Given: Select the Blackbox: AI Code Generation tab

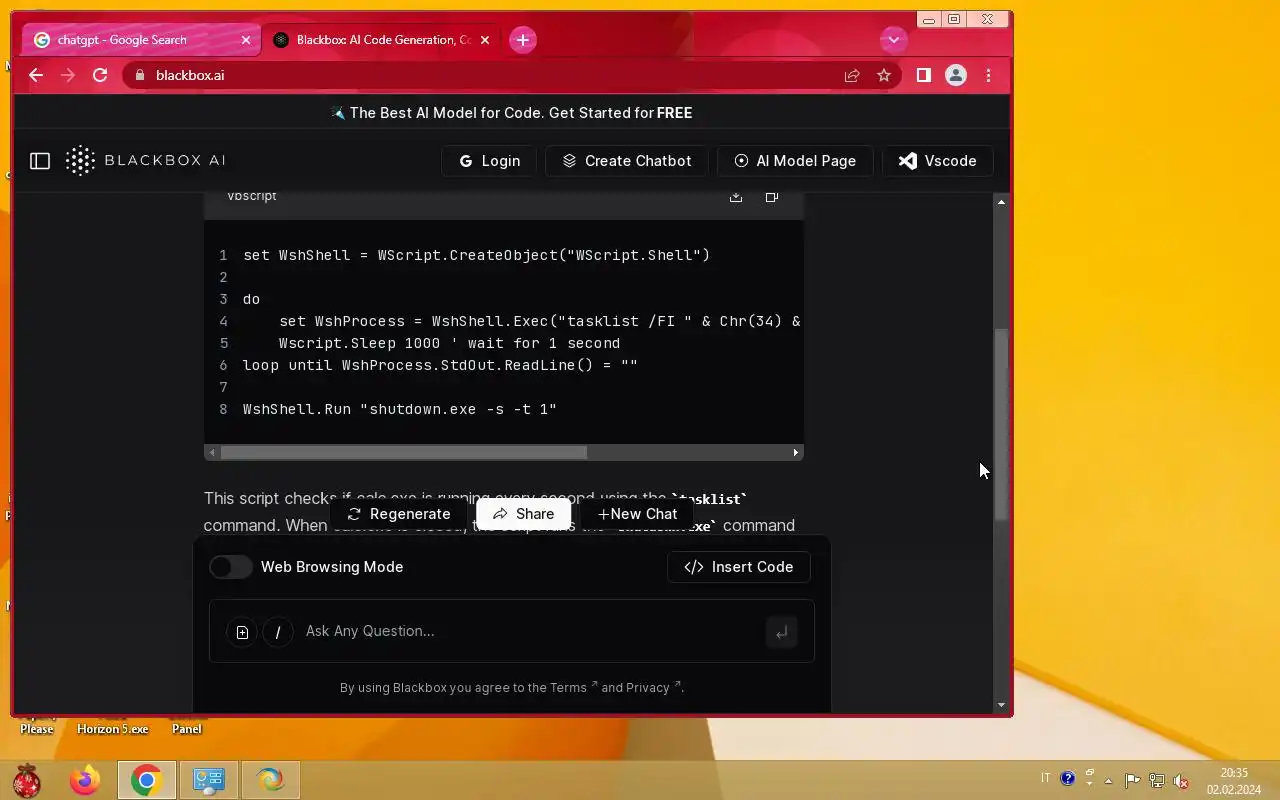Looking at the screenshot, I should (x=381, y=40).
